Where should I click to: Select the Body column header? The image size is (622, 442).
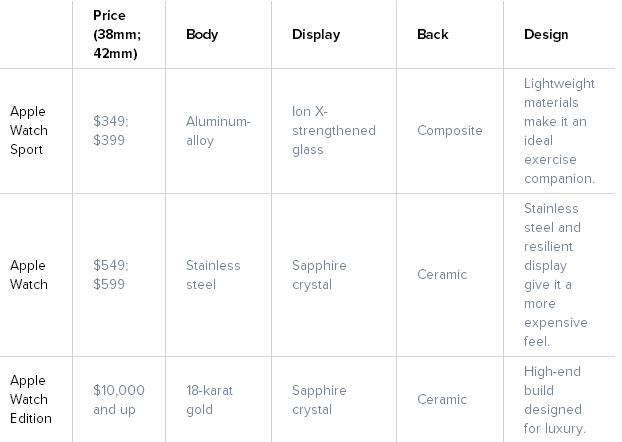[x=202, y=35]
